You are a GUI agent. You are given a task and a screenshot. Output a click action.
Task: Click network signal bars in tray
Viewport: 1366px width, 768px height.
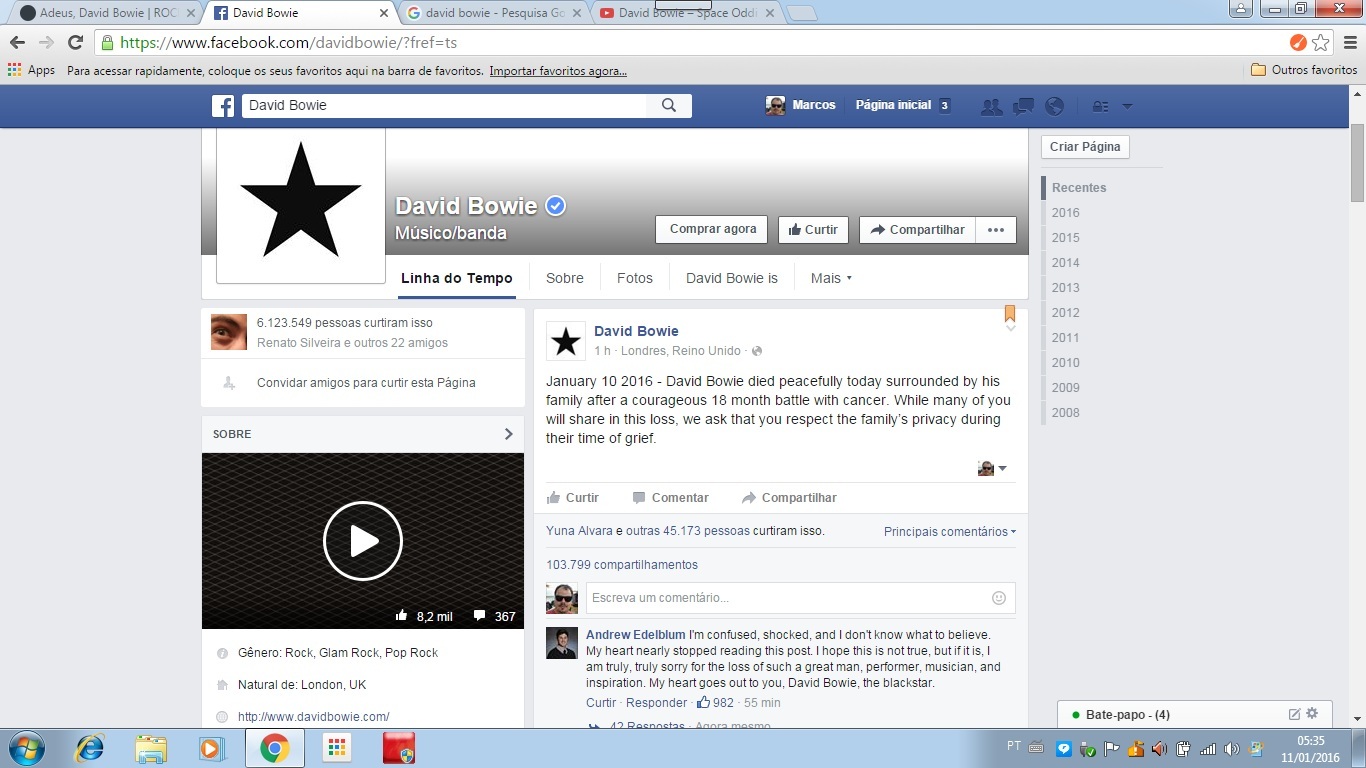(1208, 748)
